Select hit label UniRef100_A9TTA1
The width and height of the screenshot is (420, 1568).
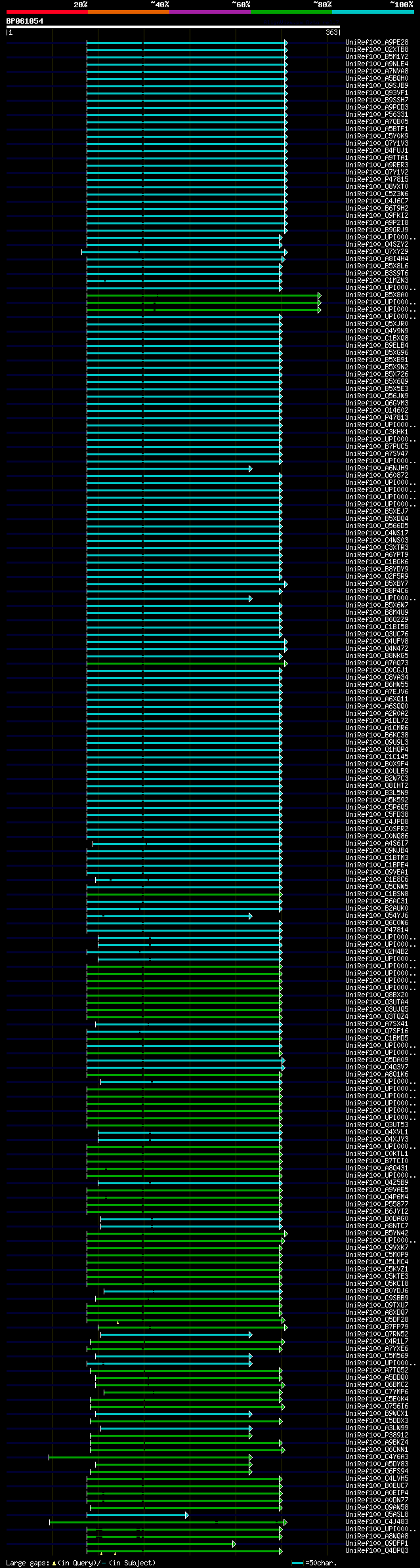coord(377,157)
